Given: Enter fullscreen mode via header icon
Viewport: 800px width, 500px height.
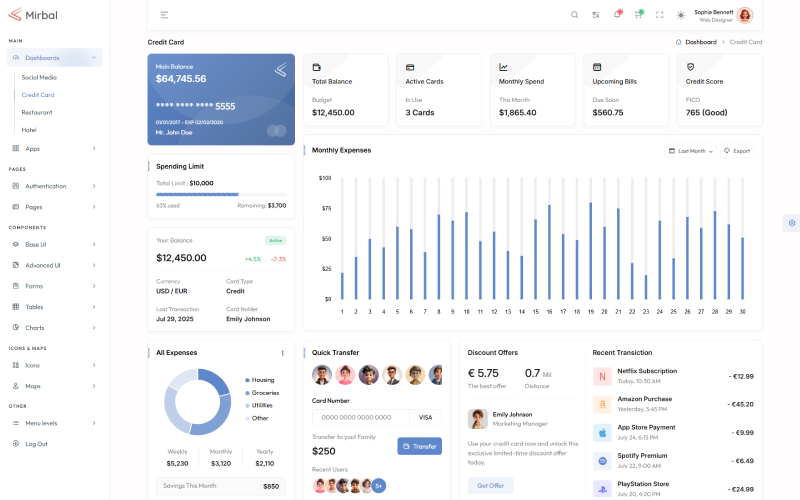Looking at the screenshot, I should (x=659, y=15).
